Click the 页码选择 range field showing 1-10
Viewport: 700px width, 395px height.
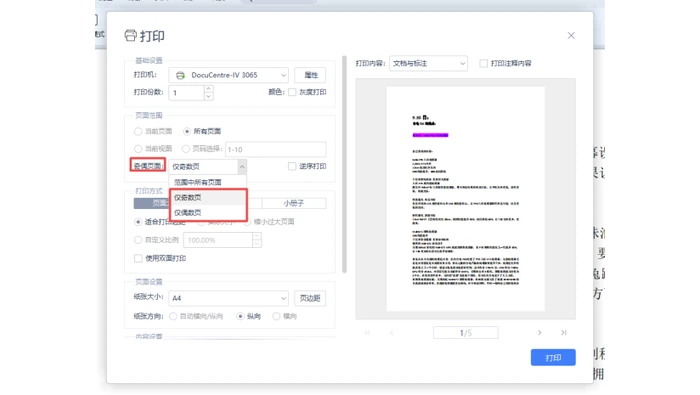click(275, 150)
